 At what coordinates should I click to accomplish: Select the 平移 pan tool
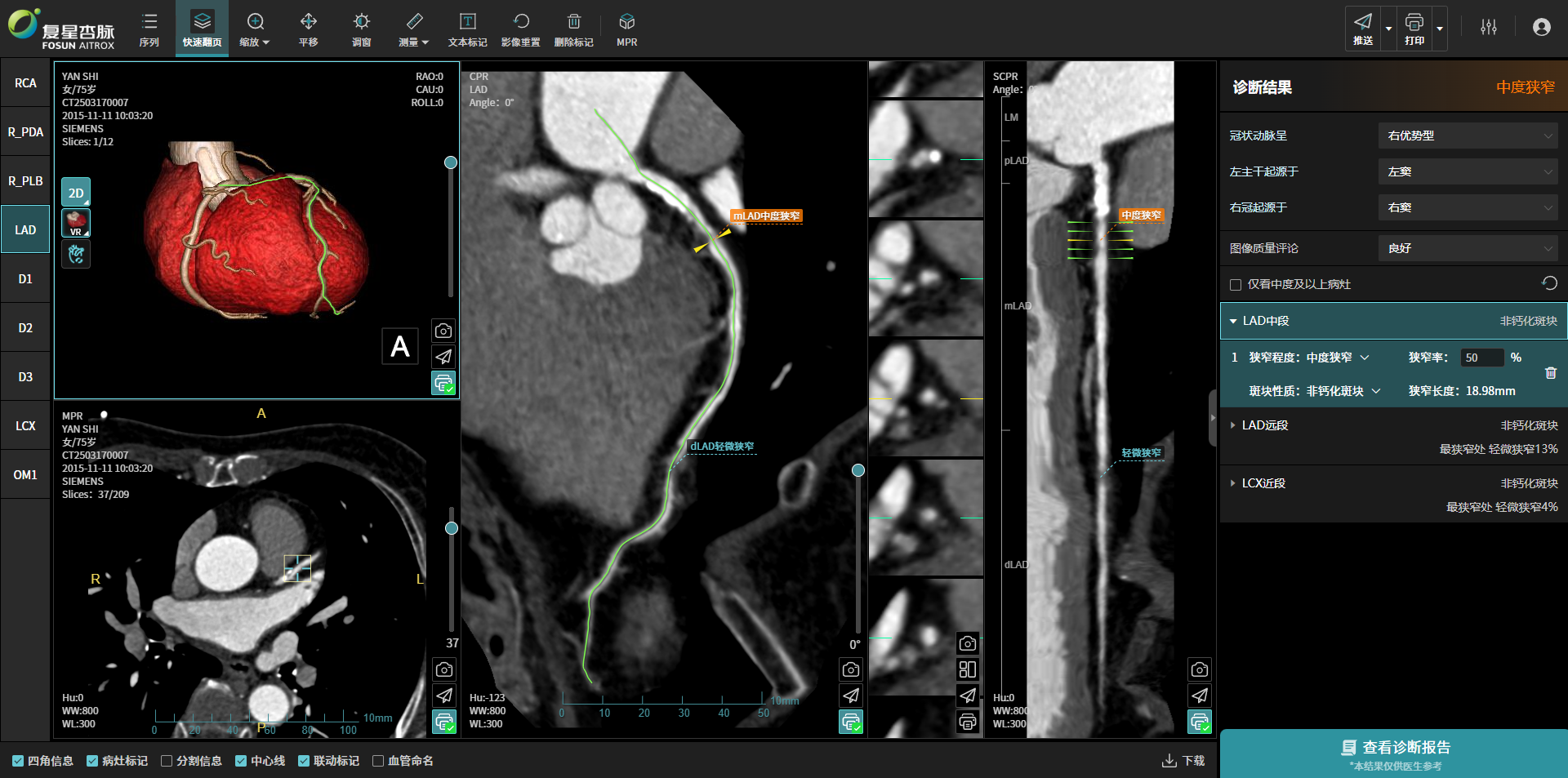(x=308, y=29)
